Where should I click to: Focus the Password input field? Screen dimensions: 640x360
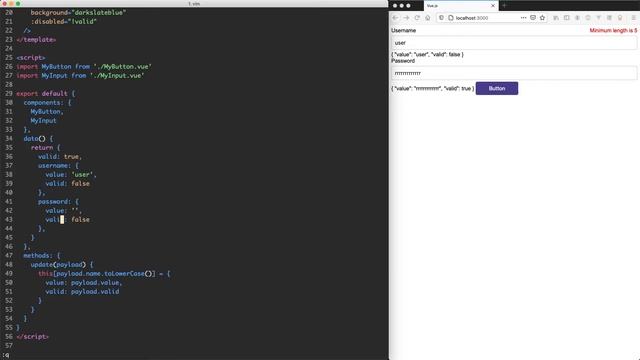[514, 73]
